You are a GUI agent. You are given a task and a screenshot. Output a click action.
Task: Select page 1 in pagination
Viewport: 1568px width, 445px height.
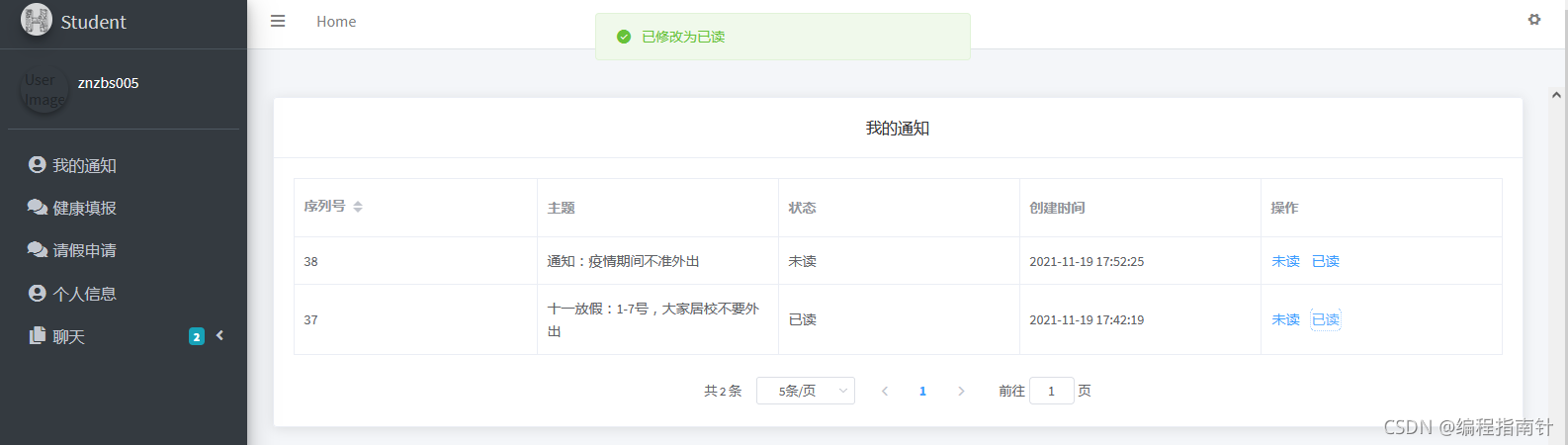(922, 391)
